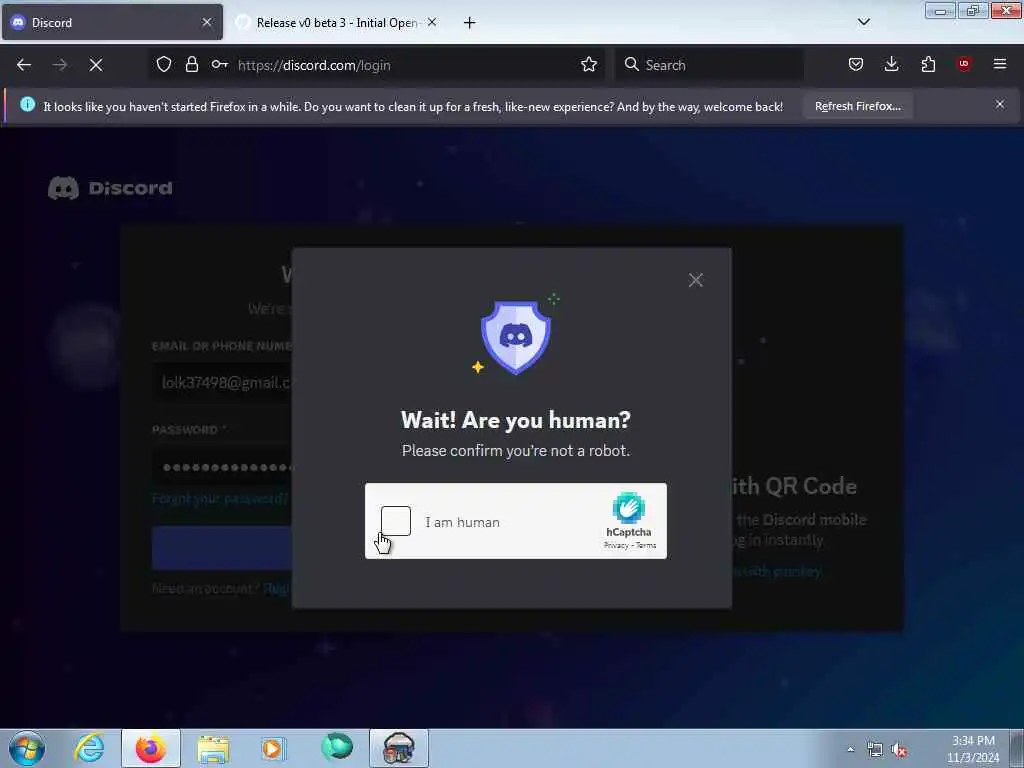Open the Downloads panel
Viewport: 1024px width, 768px height.
click(x=891, y=64)
